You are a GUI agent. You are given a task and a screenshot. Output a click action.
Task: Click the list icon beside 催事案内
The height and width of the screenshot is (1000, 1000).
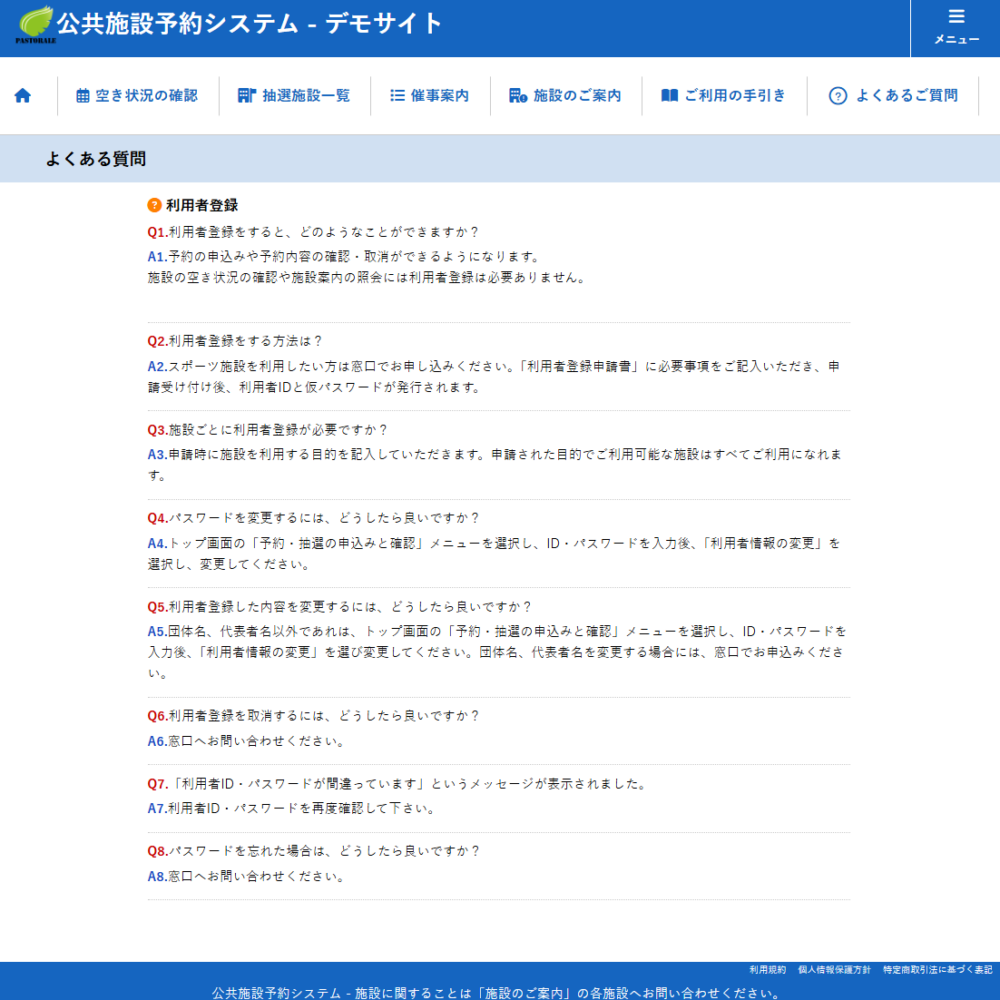[x=397, y=96]
